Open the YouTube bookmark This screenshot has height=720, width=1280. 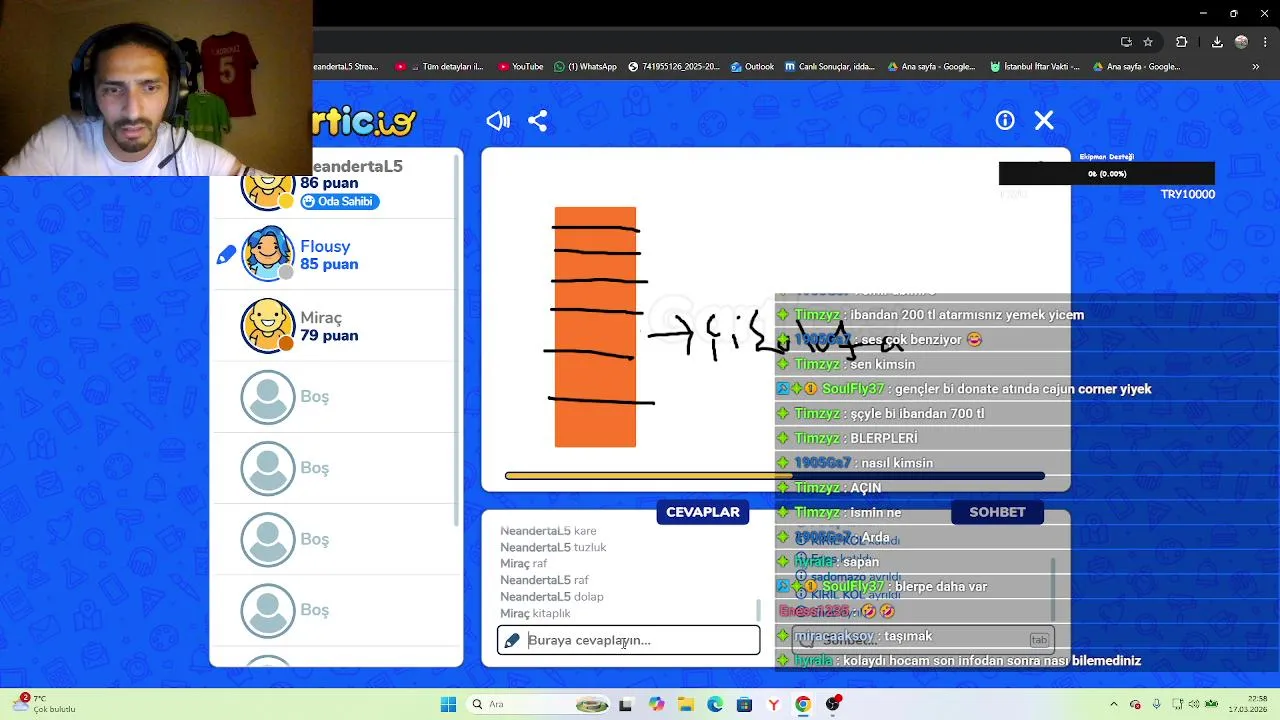(x=519, y=67)
